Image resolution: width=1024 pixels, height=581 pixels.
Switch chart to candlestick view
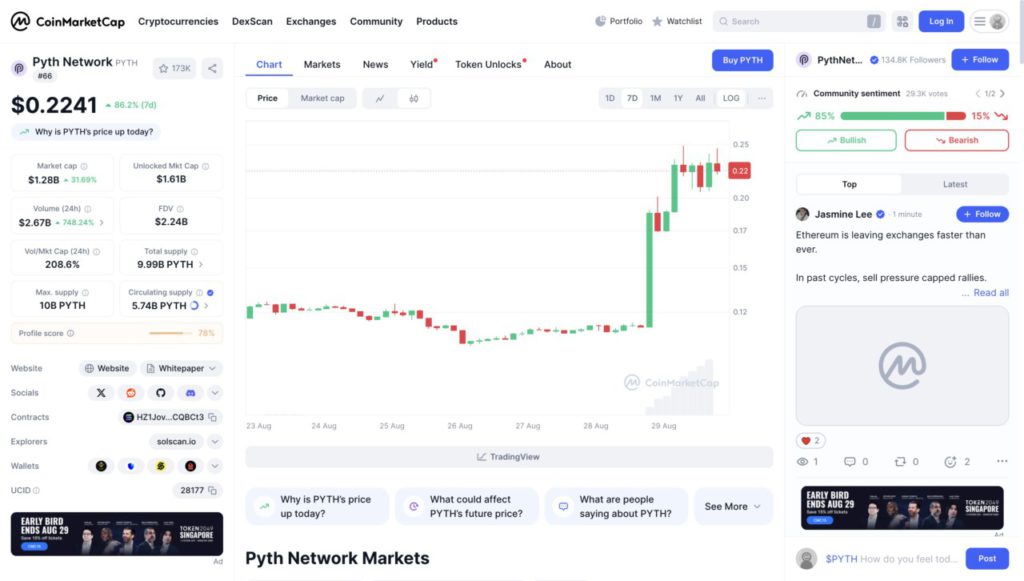coord(413,99)
